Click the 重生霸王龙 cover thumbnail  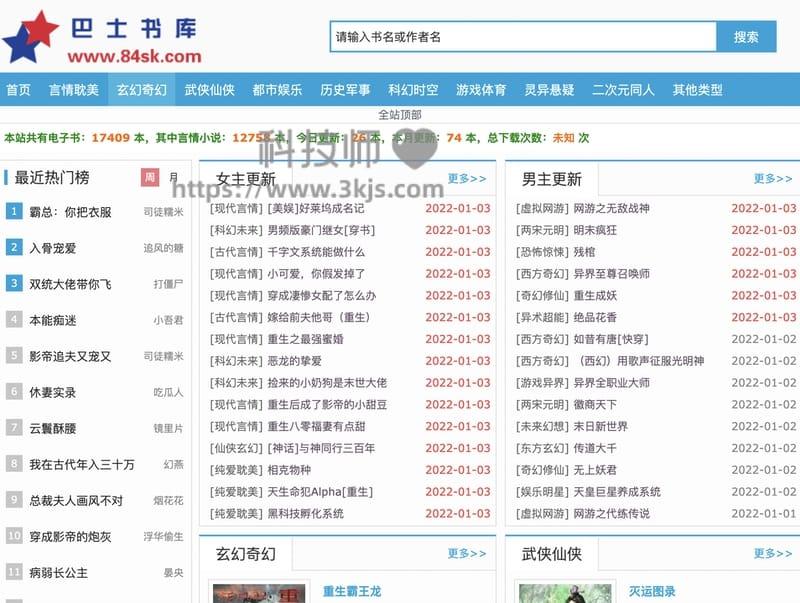point(259,593)
